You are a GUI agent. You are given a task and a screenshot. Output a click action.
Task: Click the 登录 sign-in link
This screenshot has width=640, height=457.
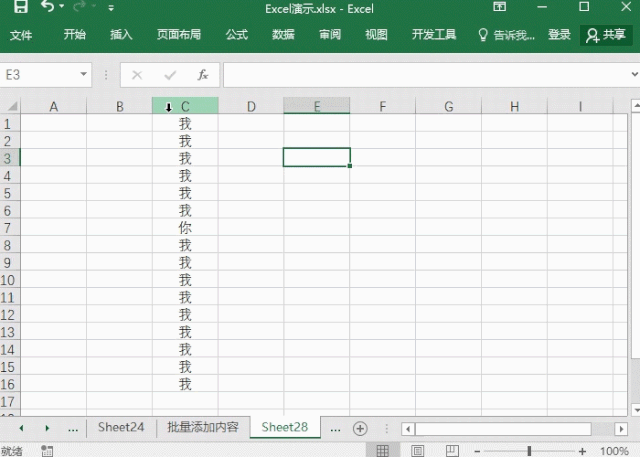[x=559, y=35]
